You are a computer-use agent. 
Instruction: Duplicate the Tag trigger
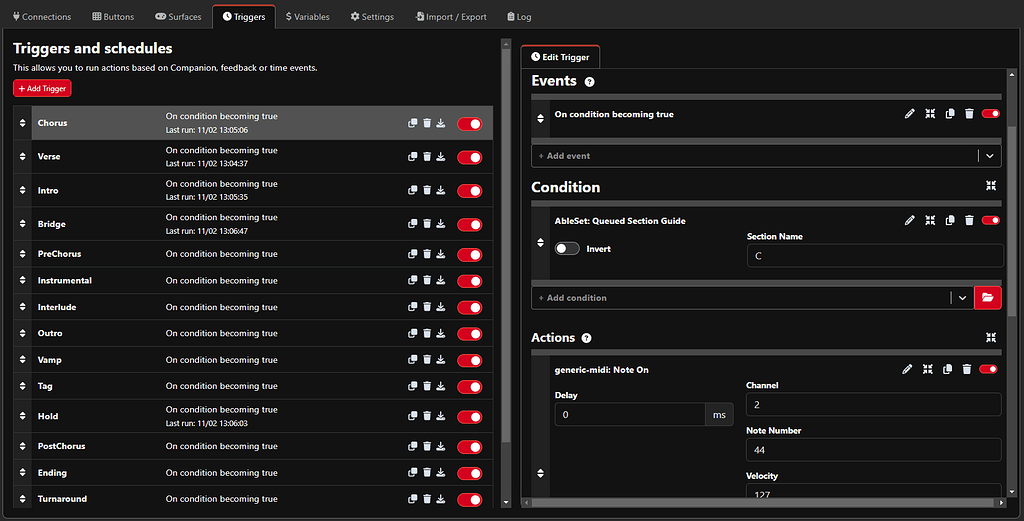click(x=412, y=386)
